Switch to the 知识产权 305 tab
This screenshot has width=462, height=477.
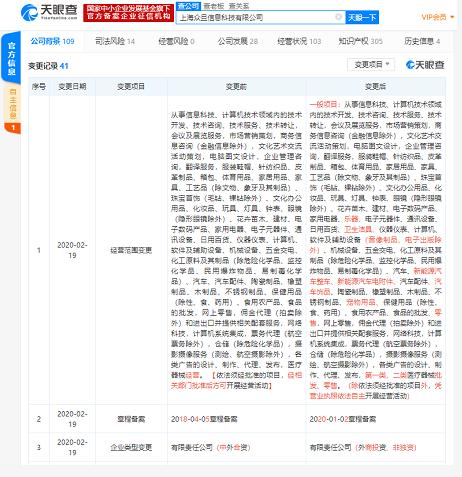[360, 41]
